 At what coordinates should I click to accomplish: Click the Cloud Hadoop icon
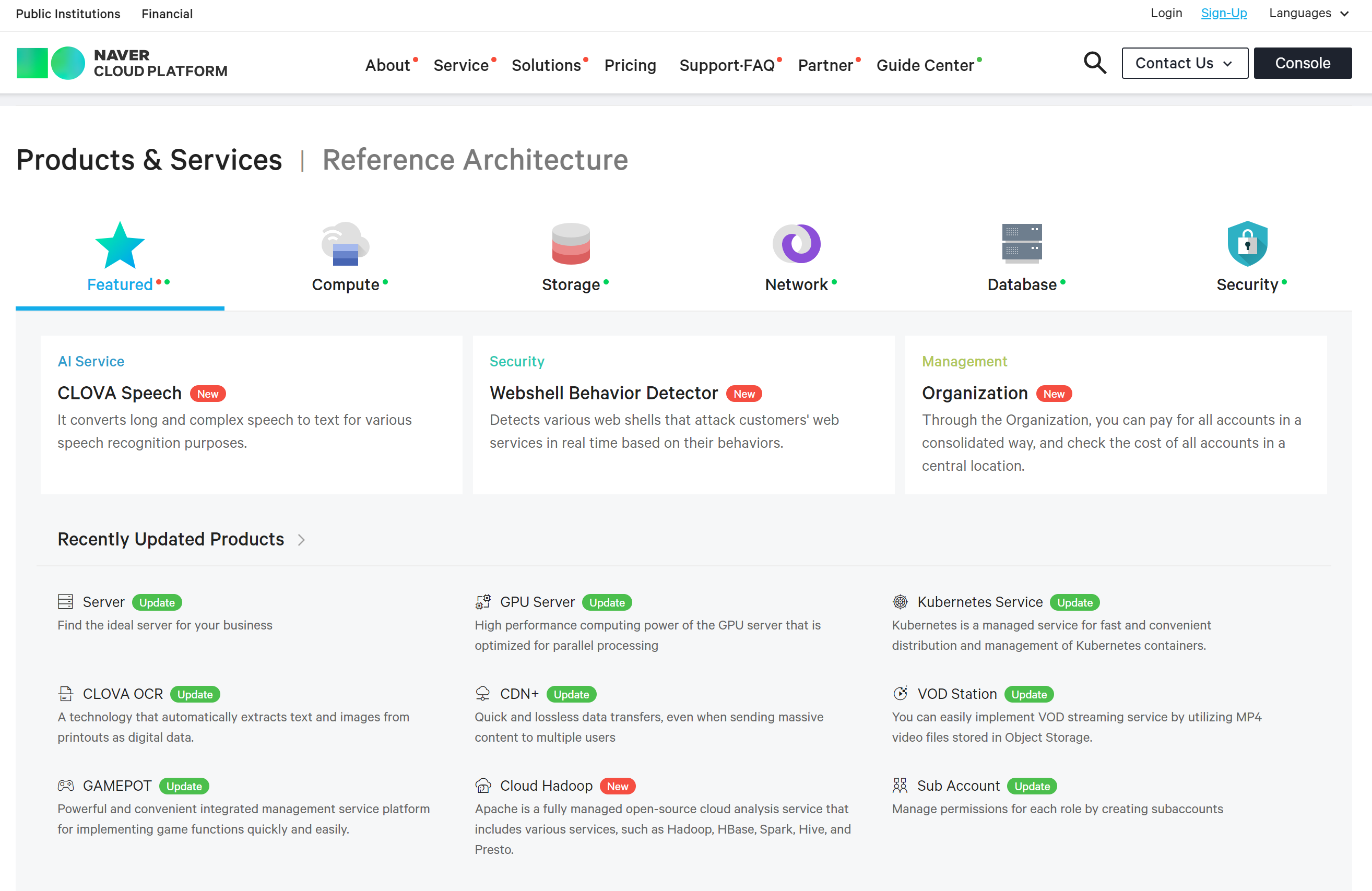click(483, 786)
